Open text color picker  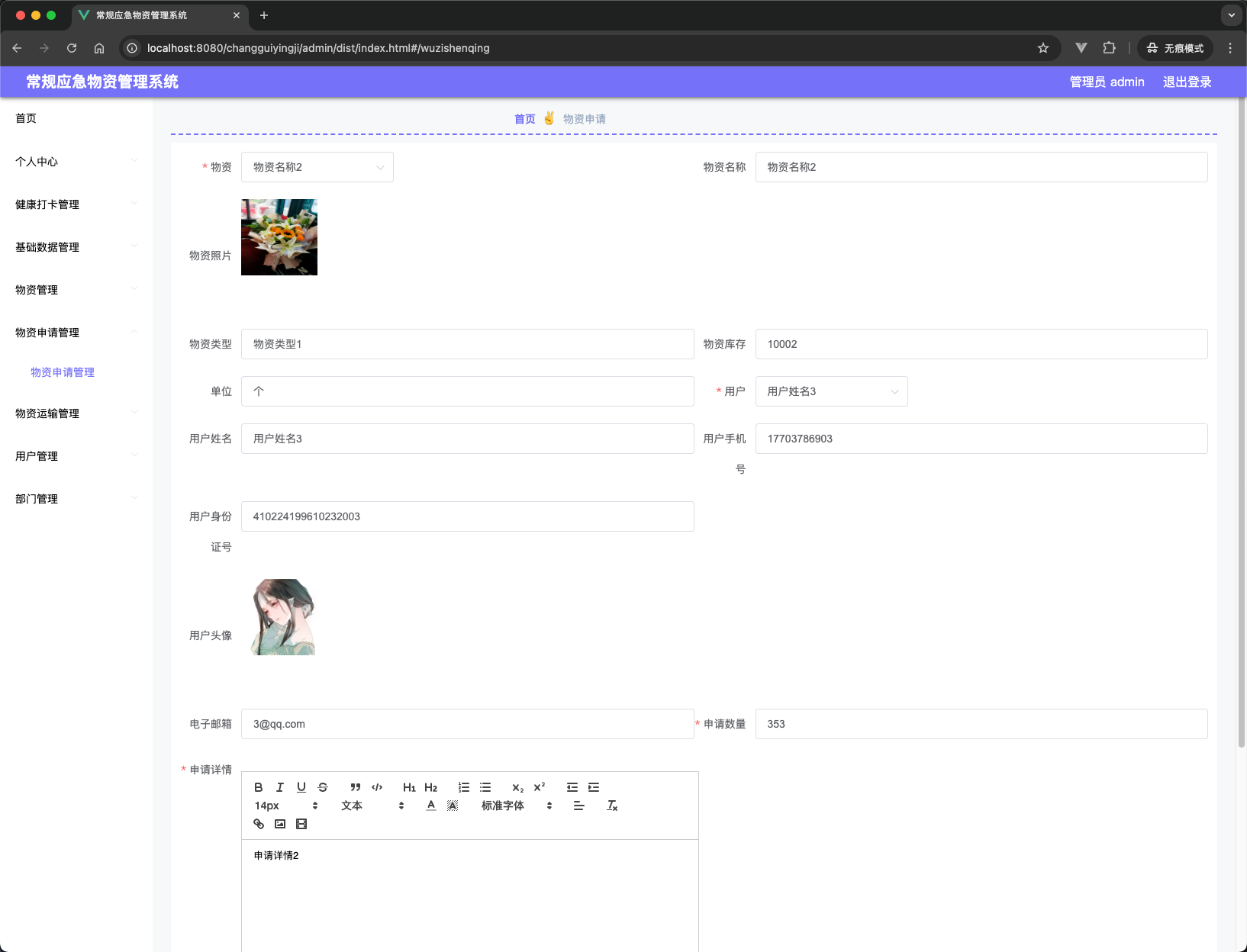431,806
